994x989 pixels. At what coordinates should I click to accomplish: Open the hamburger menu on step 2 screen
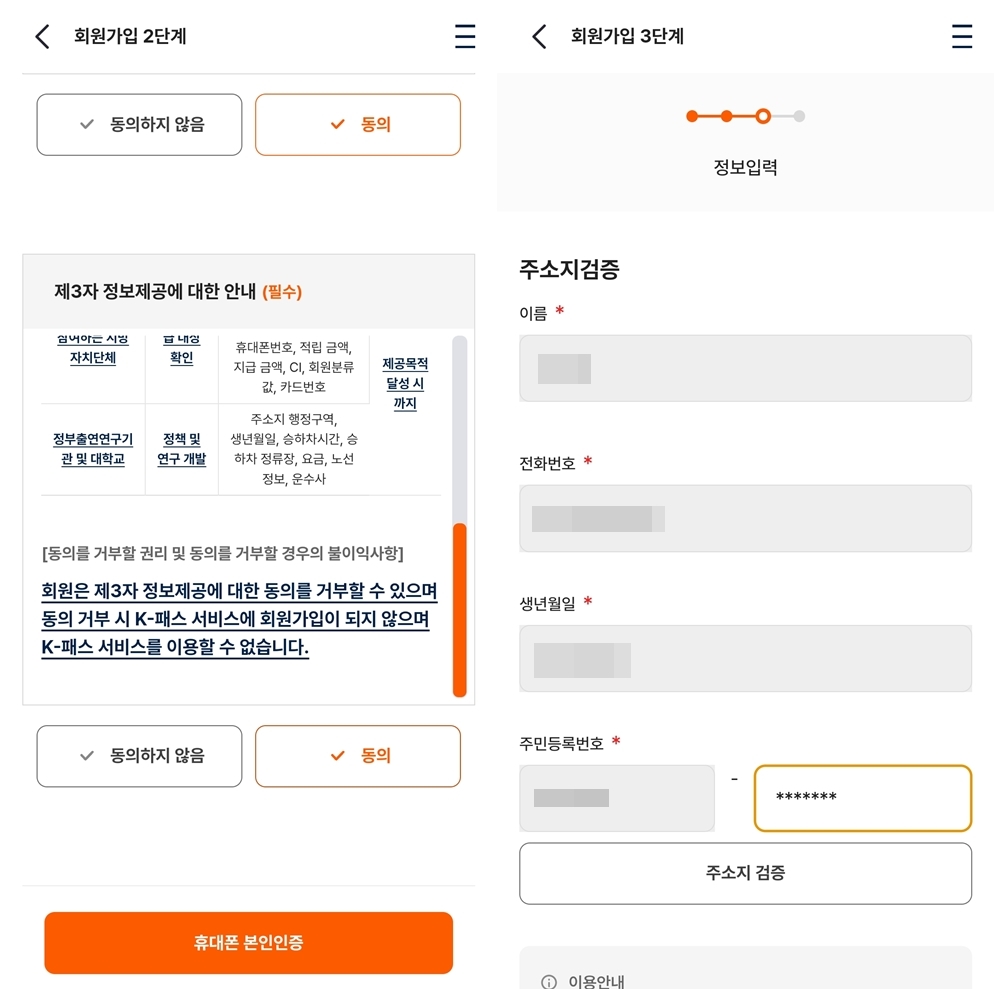[464, 36]
